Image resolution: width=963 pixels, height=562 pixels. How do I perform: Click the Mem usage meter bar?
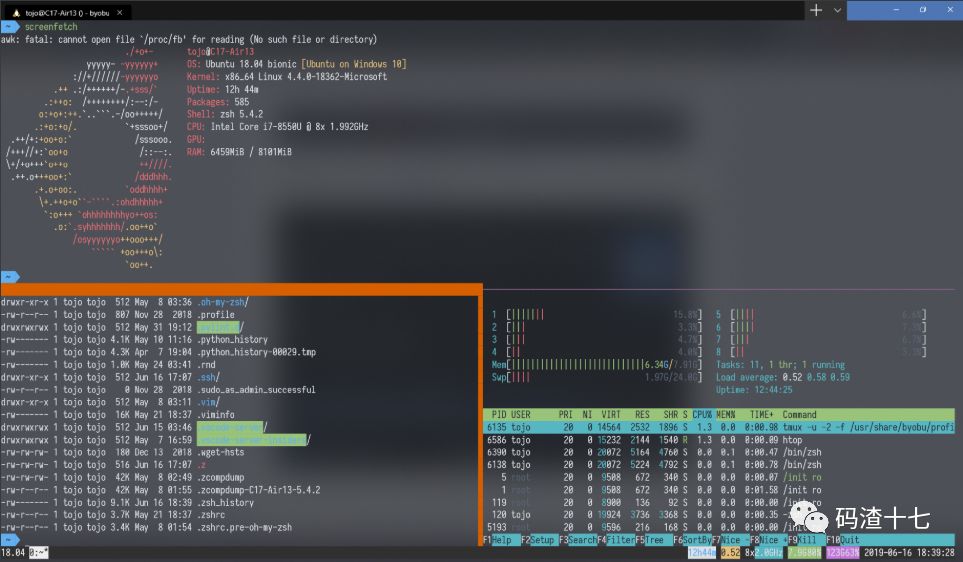coord(596,364)
